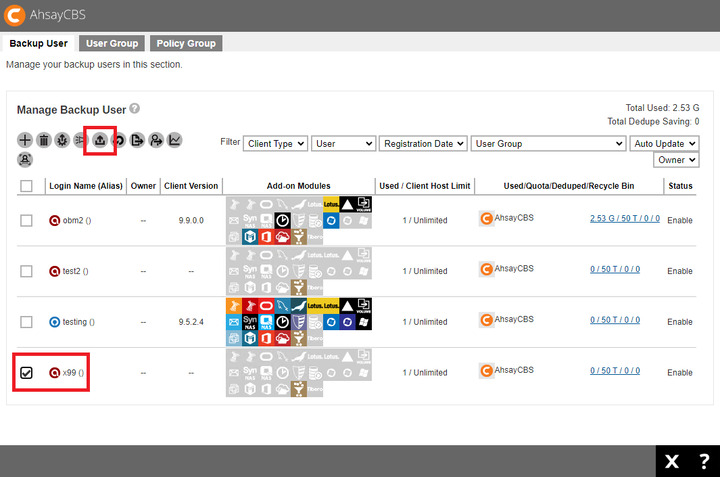This screenshot has height=477, width=720.
Task: Click the circular refresh arrow toolbar icon
Action: 119,140
